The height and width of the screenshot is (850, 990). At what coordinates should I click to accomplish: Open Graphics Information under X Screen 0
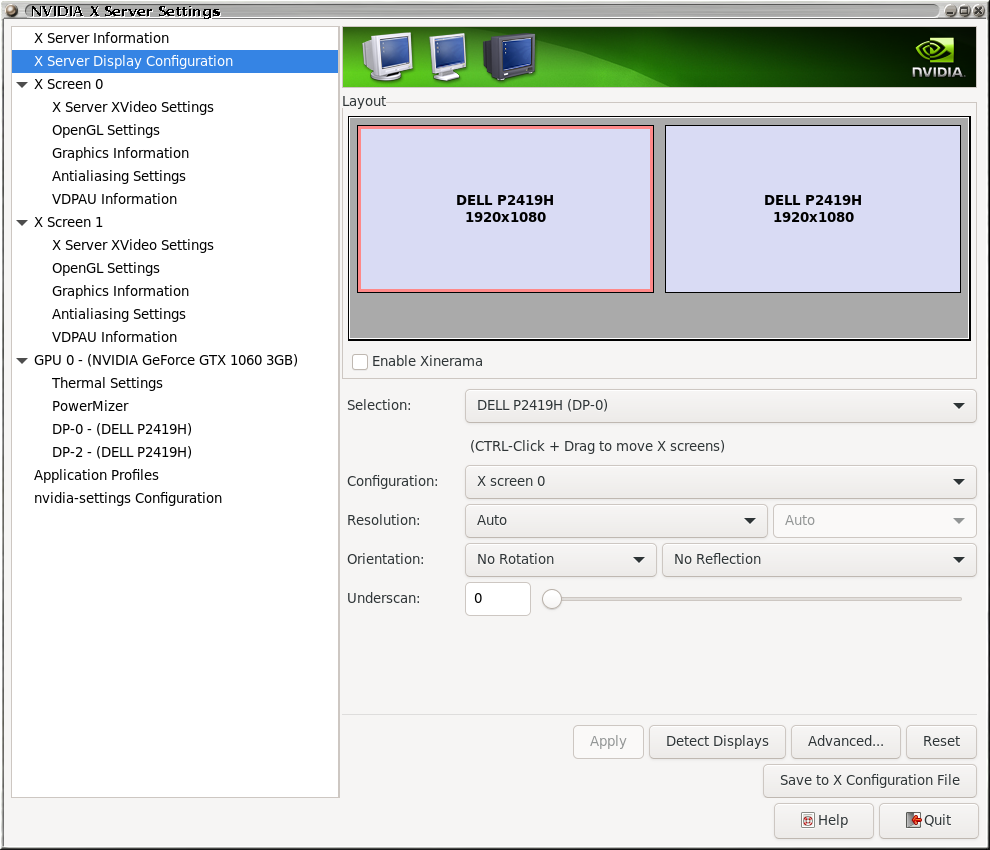(120, 153)
